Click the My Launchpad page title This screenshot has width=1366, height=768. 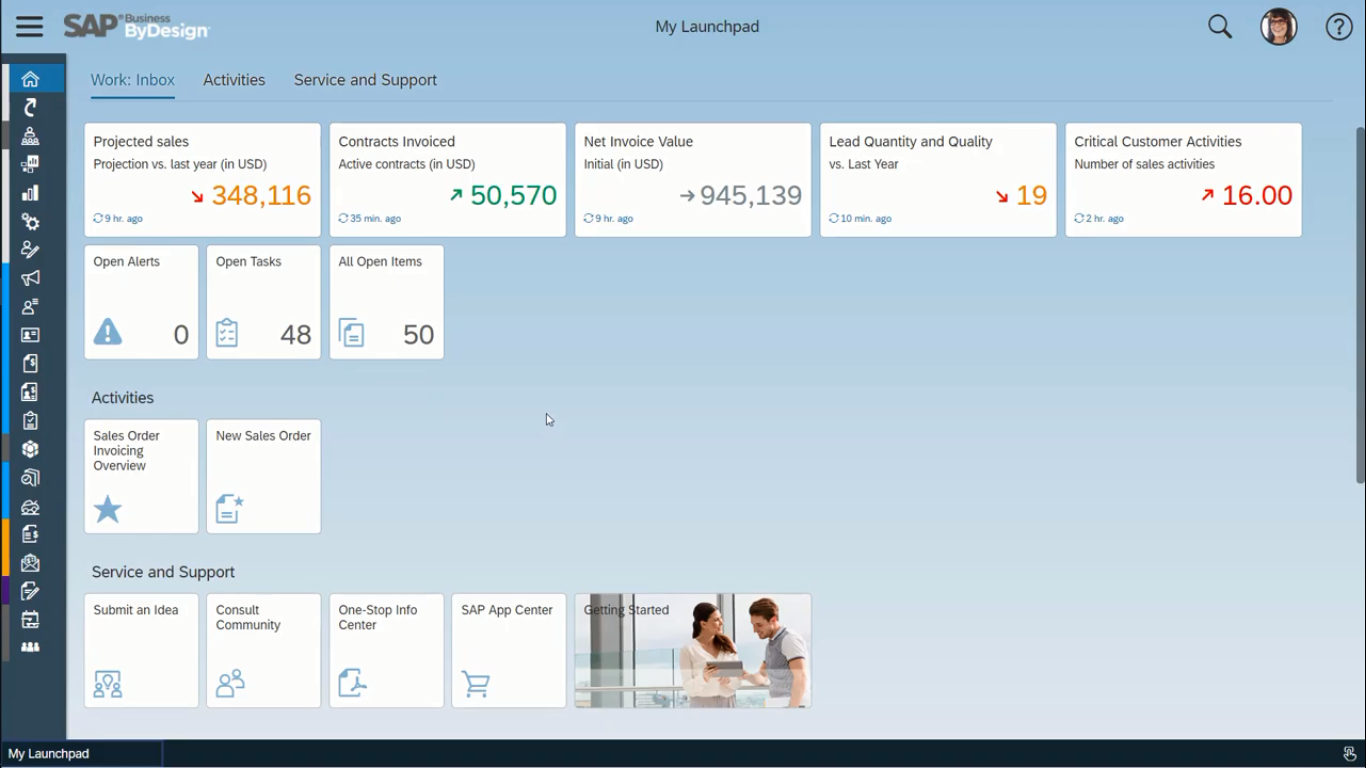(x=707, y=27)
